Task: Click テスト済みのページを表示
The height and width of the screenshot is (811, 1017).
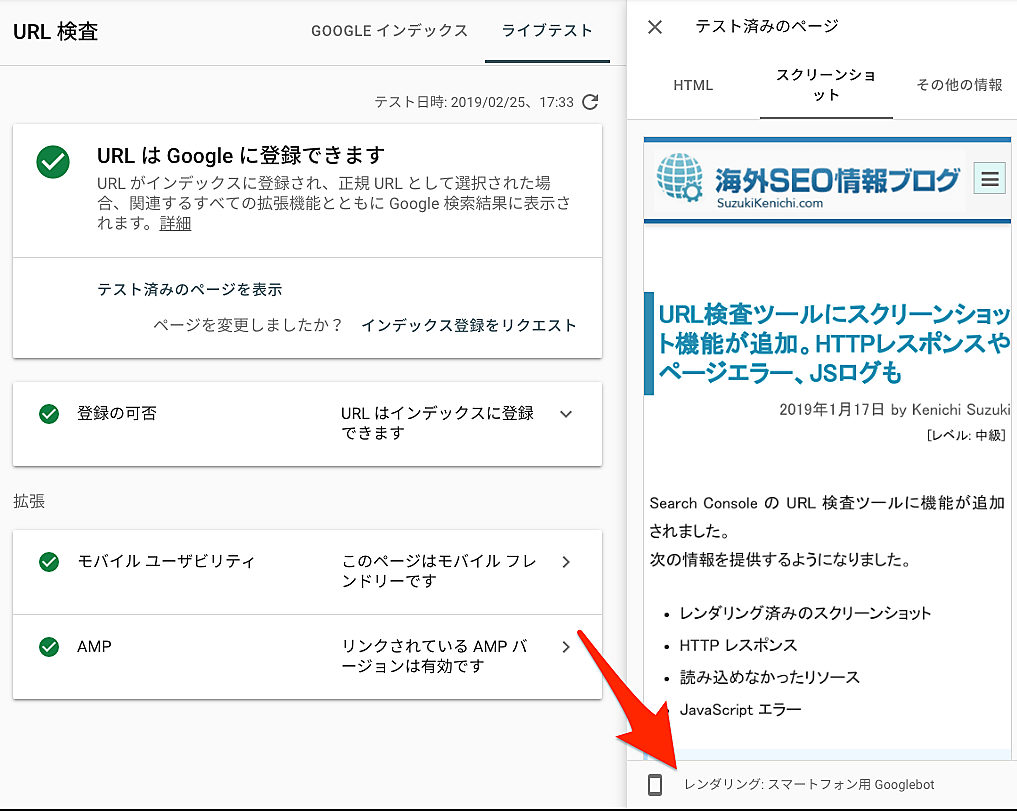Action: pos(189,289)
